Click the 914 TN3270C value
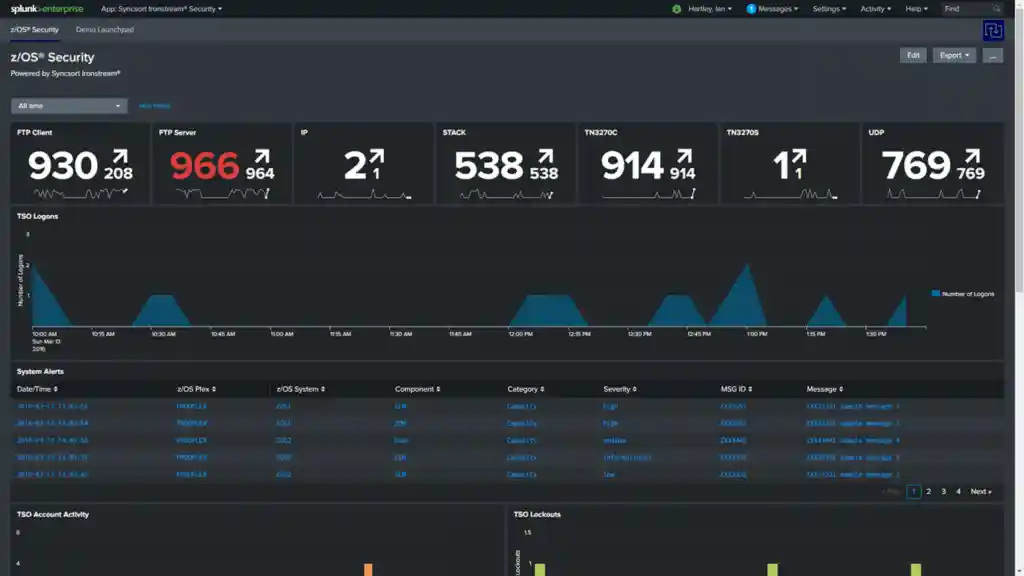The height and width of the screenshot is (576, 1024). [632, 166]
